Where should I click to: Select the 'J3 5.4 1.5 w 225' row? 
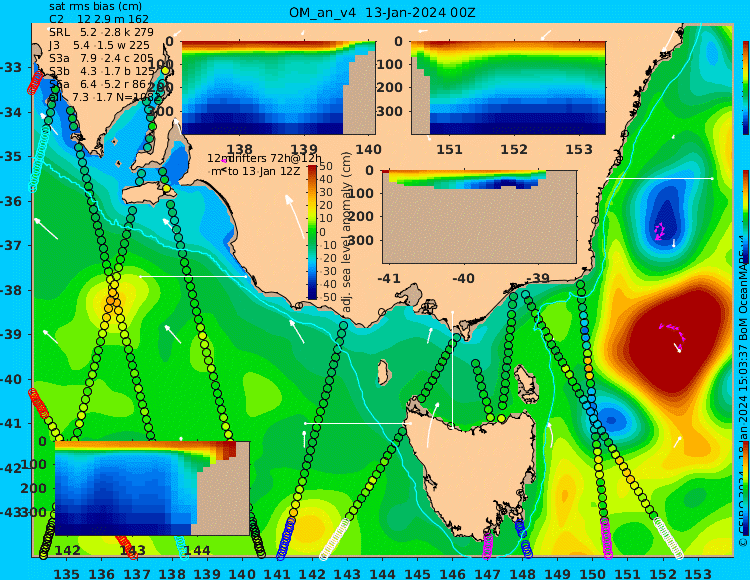pyautogui.click(x=99, y=45)
